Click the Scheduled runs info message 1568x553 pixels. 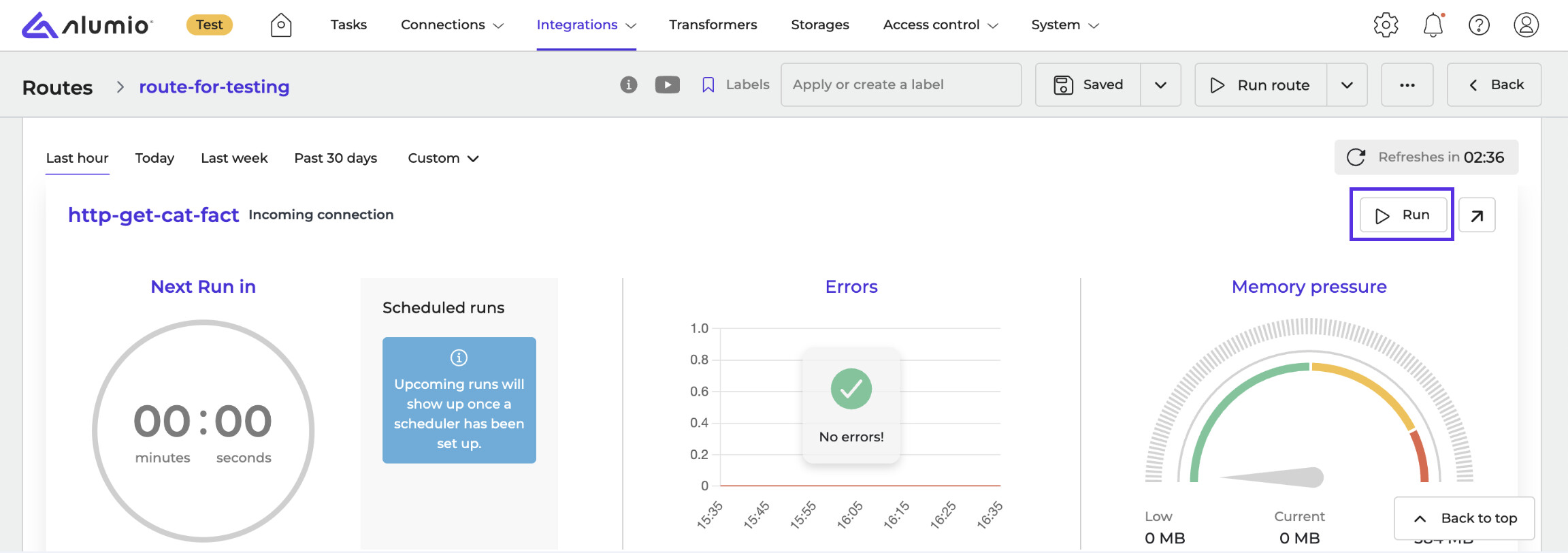pyautogui.click(x=459, y=400)
